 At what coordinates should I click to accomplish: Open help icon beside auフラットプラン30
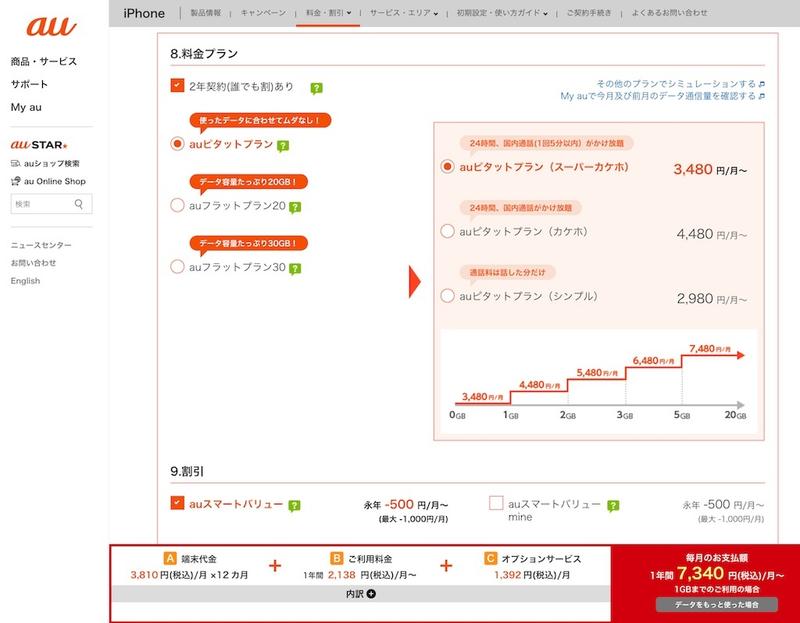(295, 268)
